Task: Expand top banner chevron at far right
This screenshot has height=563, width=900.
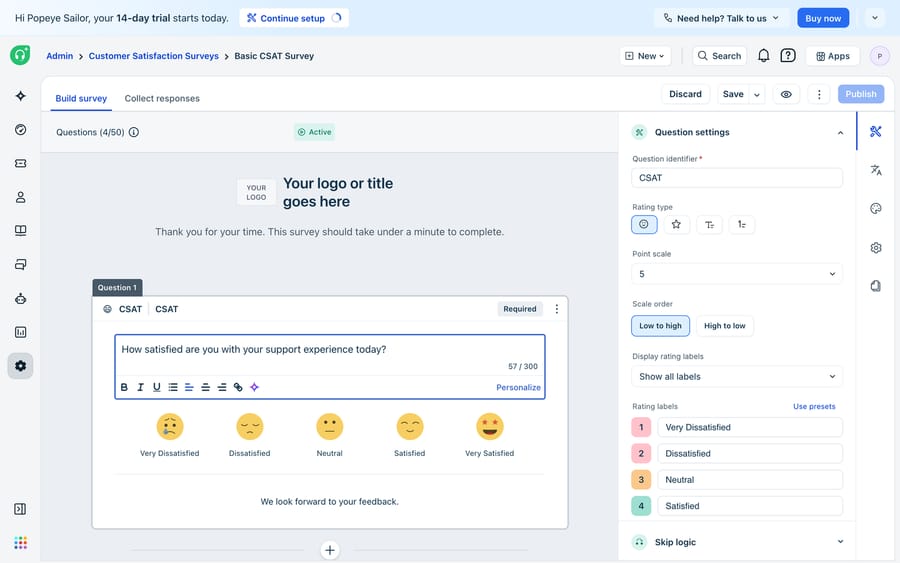Action: 875,18
